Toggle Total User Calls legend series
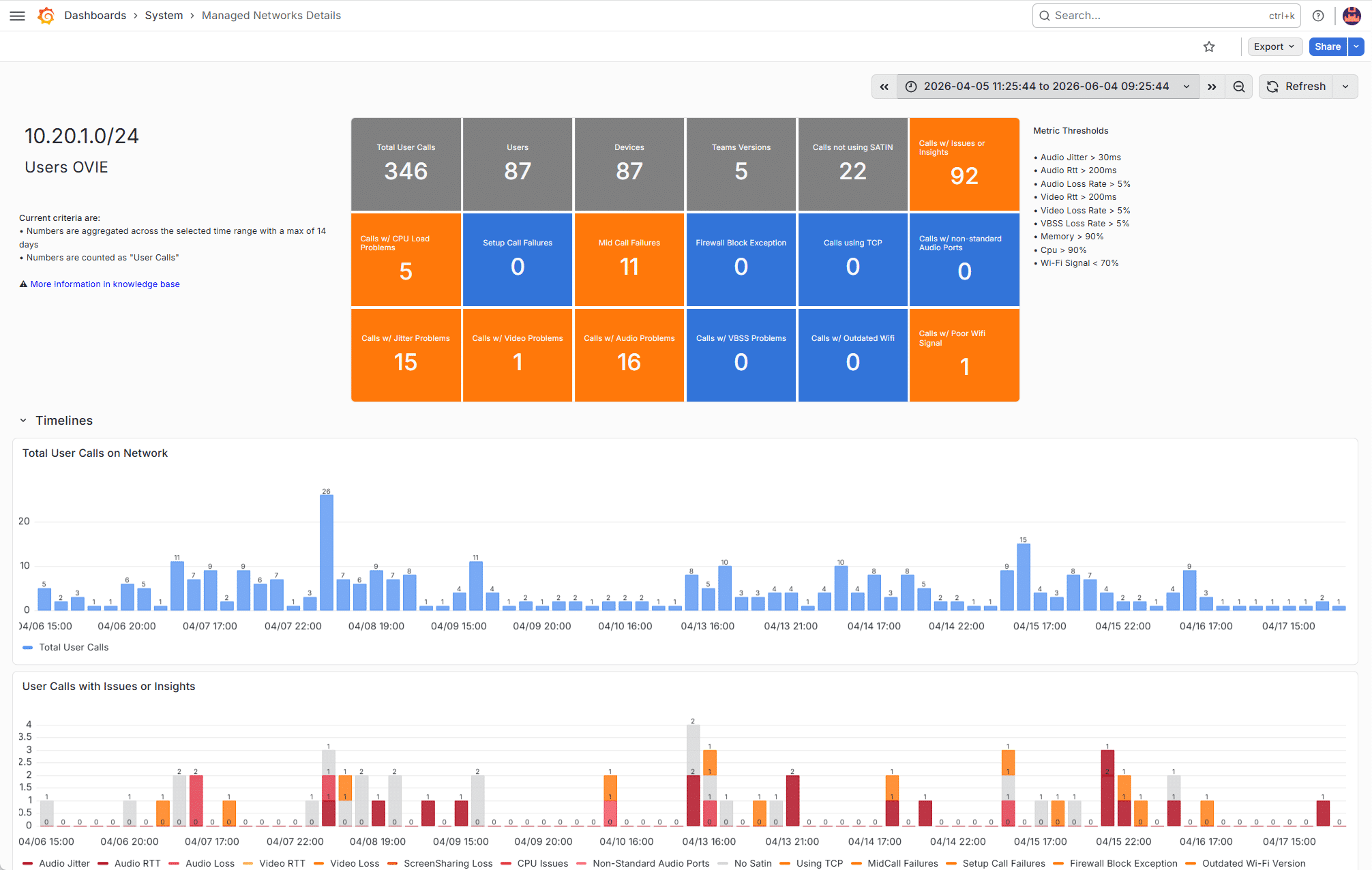 [x=66, y=647]
